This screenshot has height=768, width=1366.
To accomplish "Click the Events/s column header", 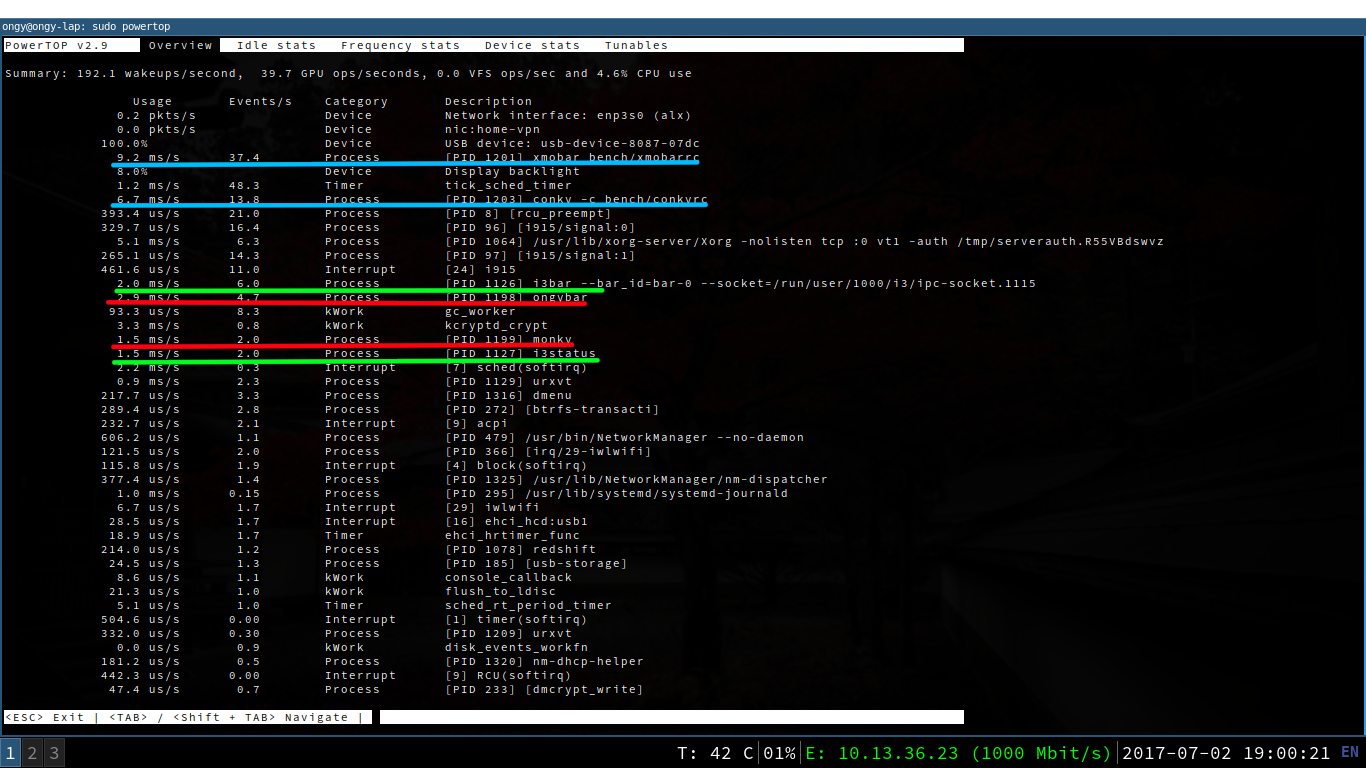I will 260,101.
